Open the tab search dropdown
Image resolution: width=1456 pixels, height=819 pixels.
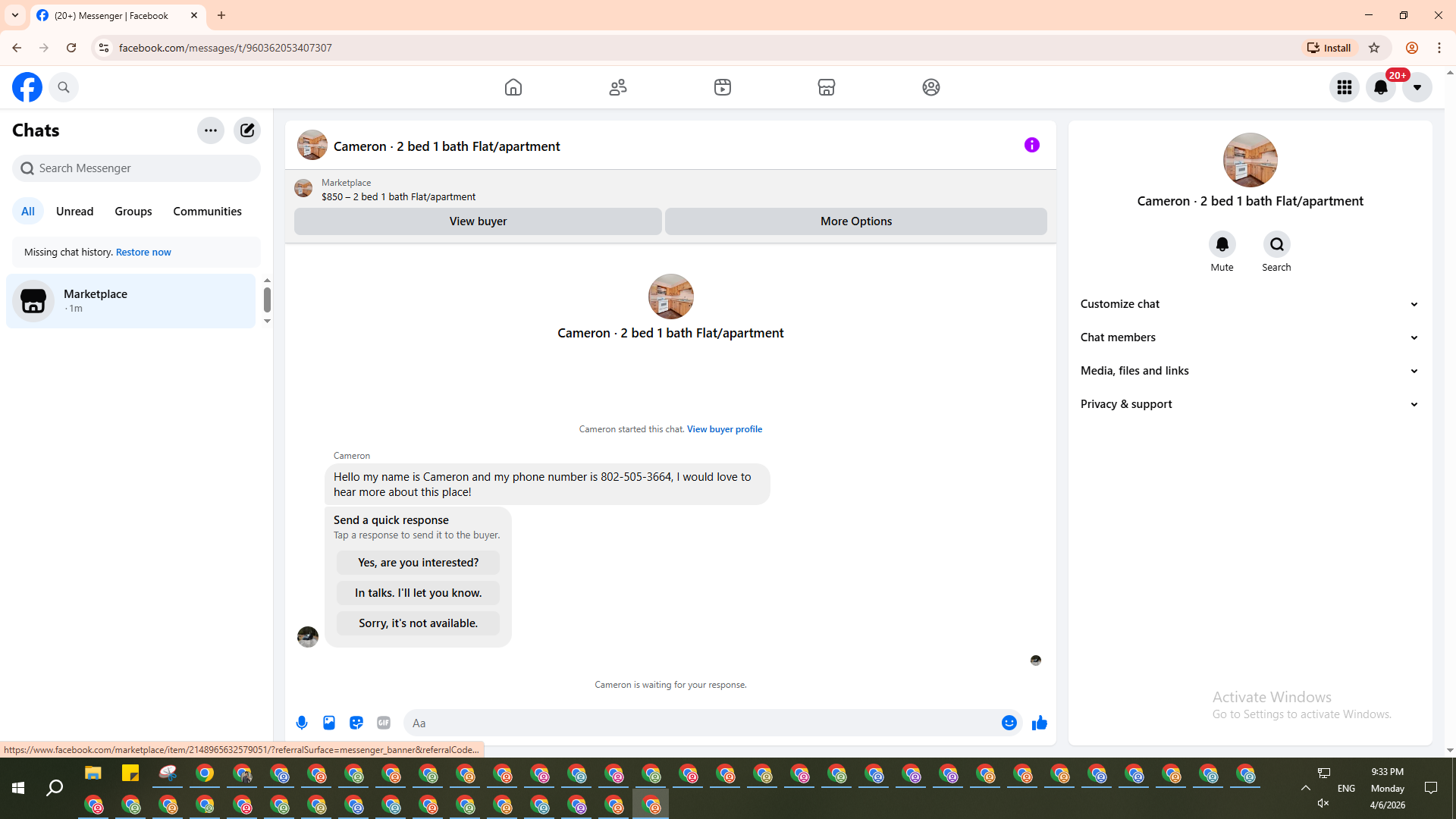pos(15,15)
